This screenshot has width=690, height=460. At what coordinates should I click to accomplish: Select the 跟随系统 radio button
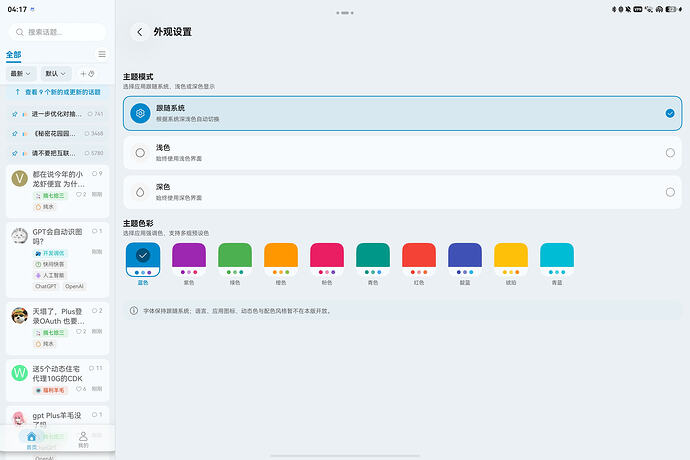point(670,113)
